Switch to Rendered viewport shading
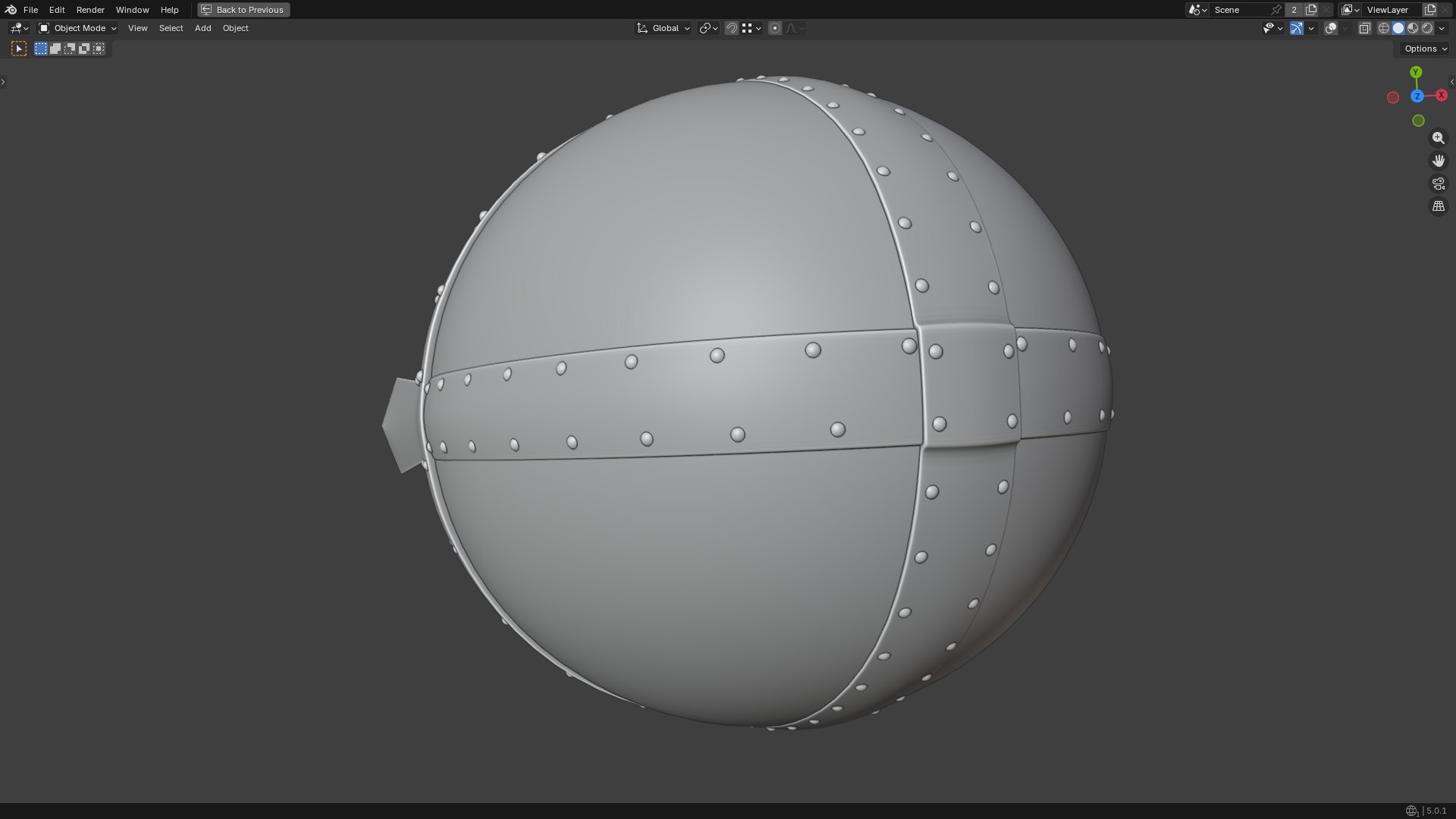 coord(1427,28)
